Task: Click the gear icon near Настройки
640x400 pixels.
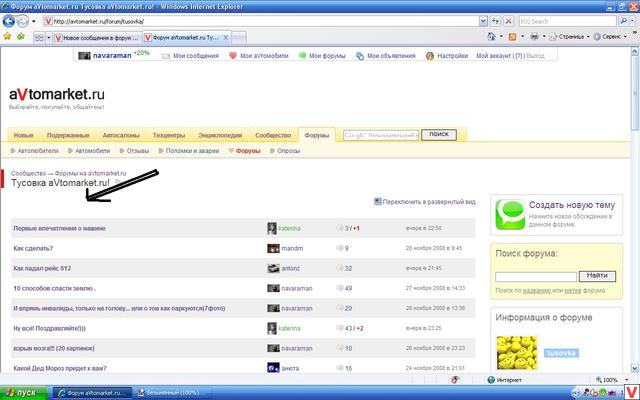Action: (430, 56)
